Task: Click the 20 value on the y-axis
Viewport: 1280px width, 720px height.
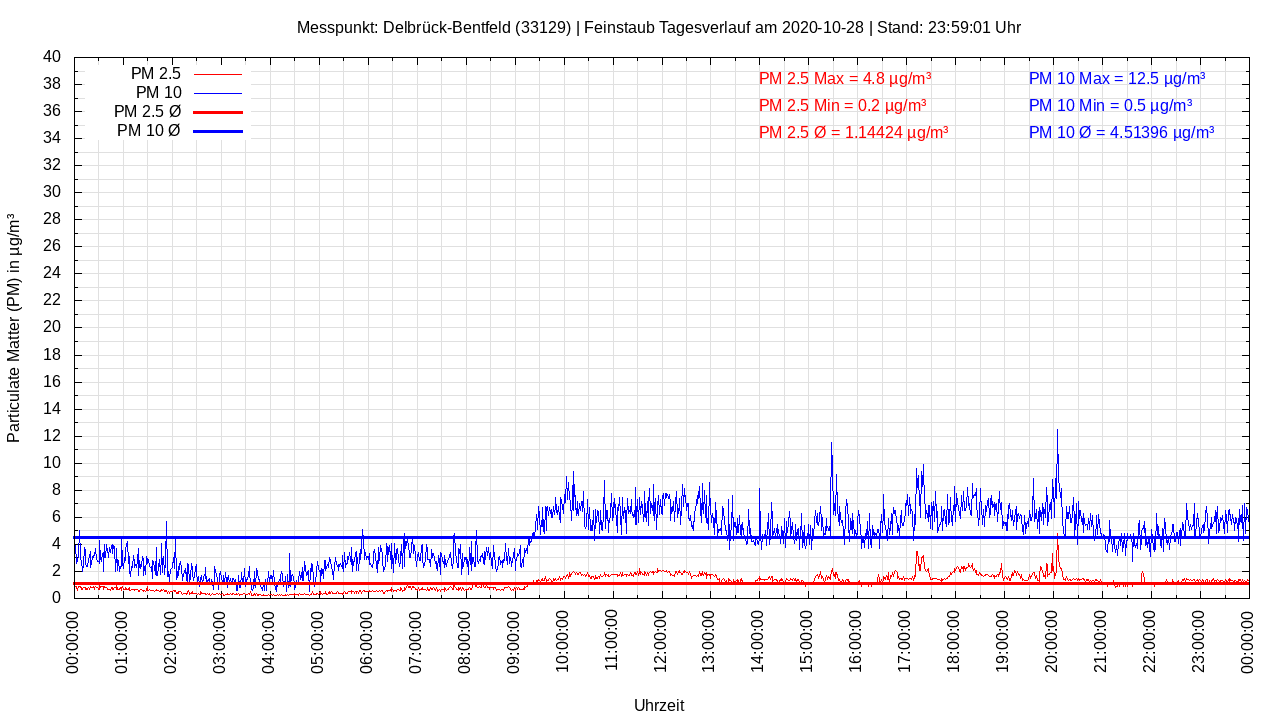Action: pyautogui.click(x=52, y=327)
